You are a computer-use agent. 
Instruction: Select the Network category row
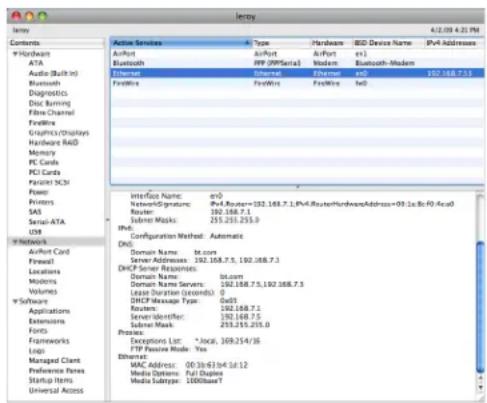pyautogui.click(x=56, y=241)
